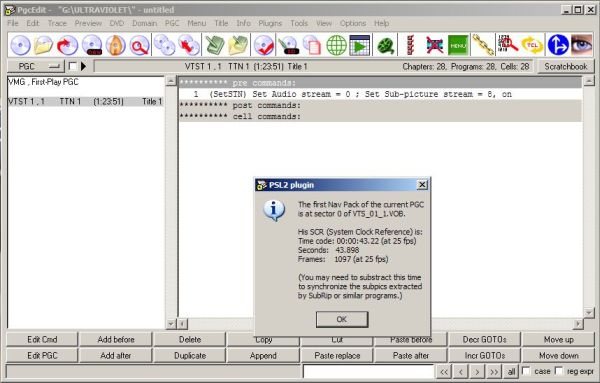This screenshot has width=600, height=383.
Task: Click the search text input field
Action: (x=368, y=371)
